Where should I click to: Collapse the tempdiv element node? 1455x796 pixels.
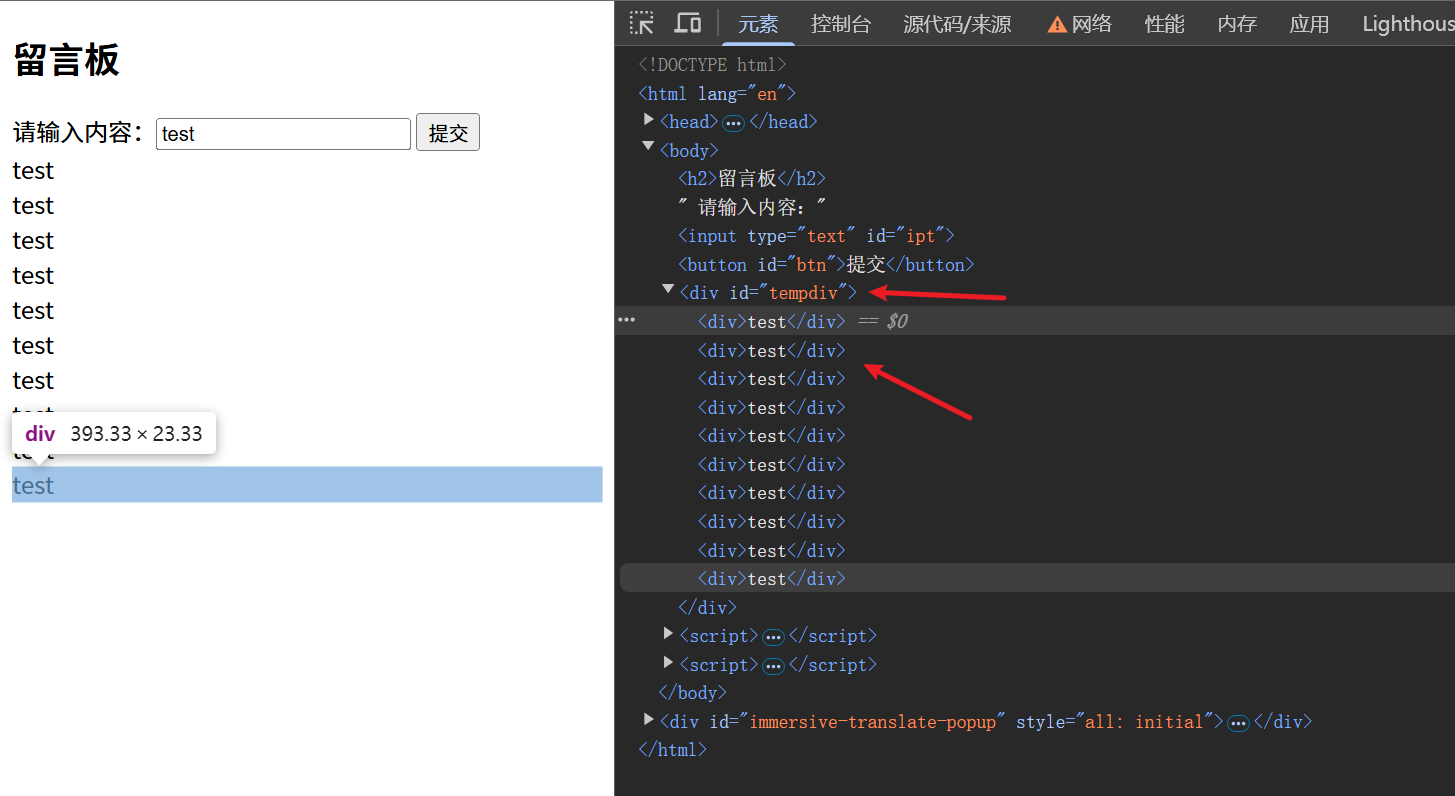pyautogui.click(x=668, y=289)
